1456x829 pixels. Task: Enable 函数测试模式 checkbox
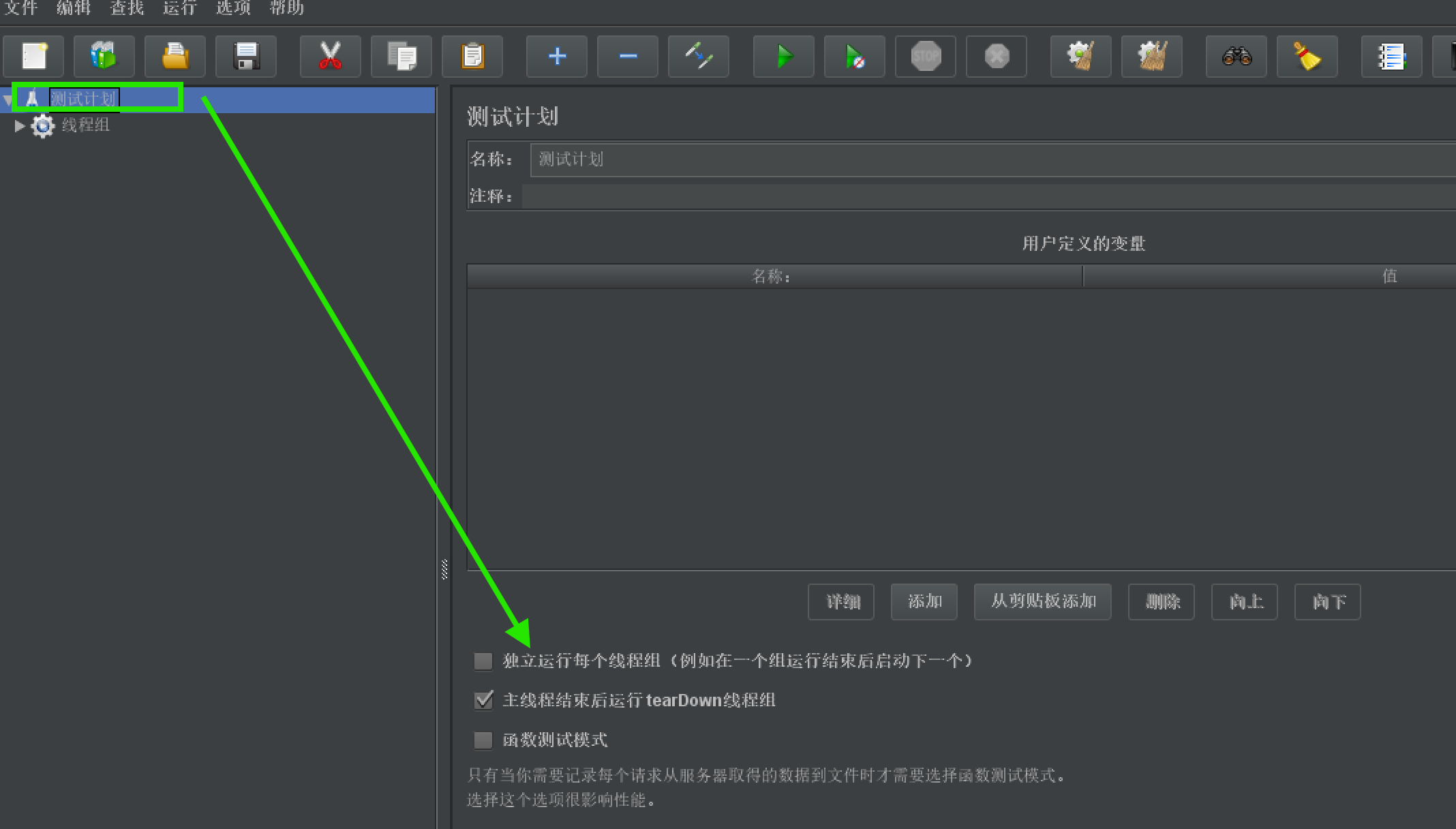(x=483, y=740)
